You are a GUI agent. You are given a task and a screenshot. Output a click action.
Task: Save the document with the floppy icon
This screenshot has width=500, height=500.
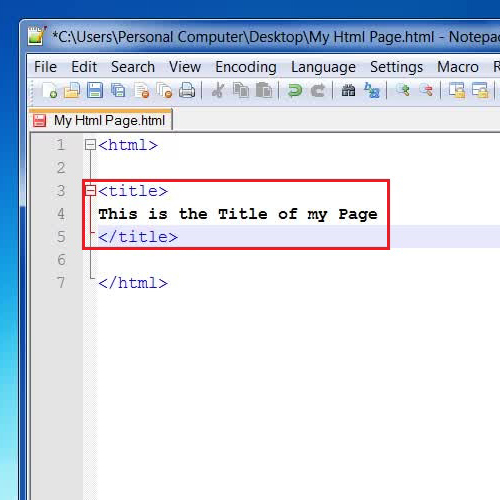pos(95,90)
